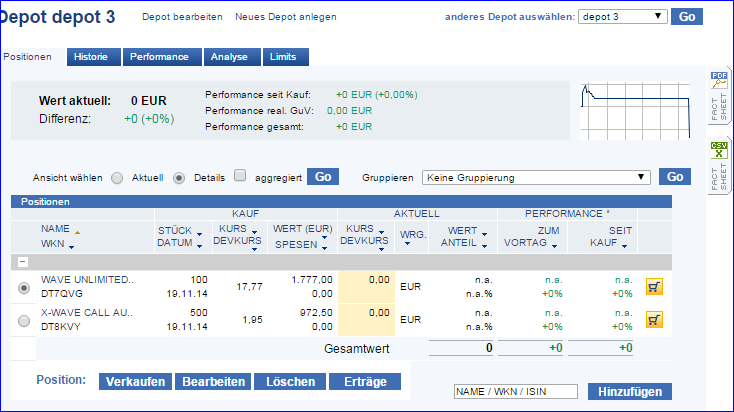734x412 pixels.
Task: Sort by SEIT KAUF arrow
Action: pos(624,246)
